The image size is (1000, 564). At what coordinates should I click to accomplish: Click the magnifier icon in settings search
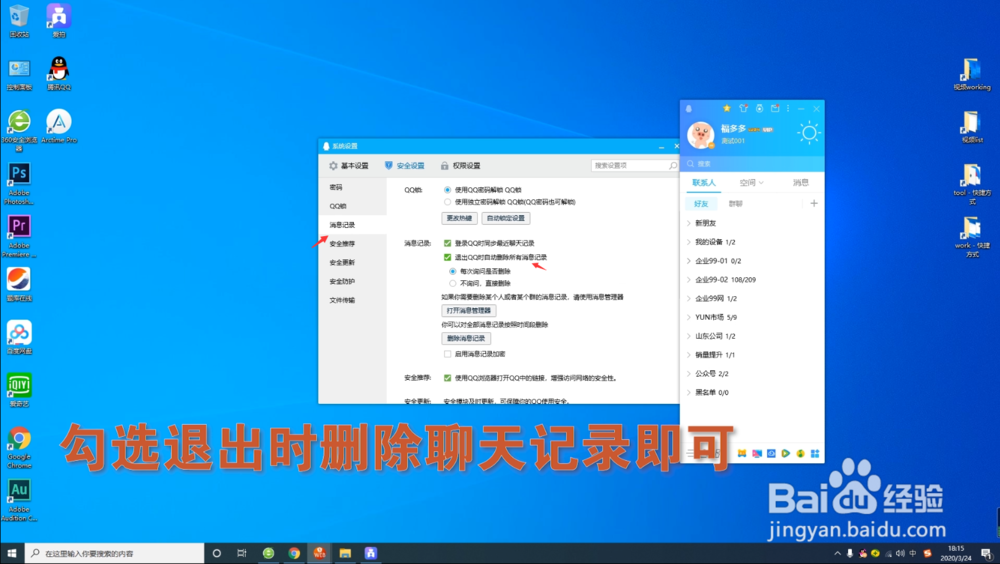673,165
